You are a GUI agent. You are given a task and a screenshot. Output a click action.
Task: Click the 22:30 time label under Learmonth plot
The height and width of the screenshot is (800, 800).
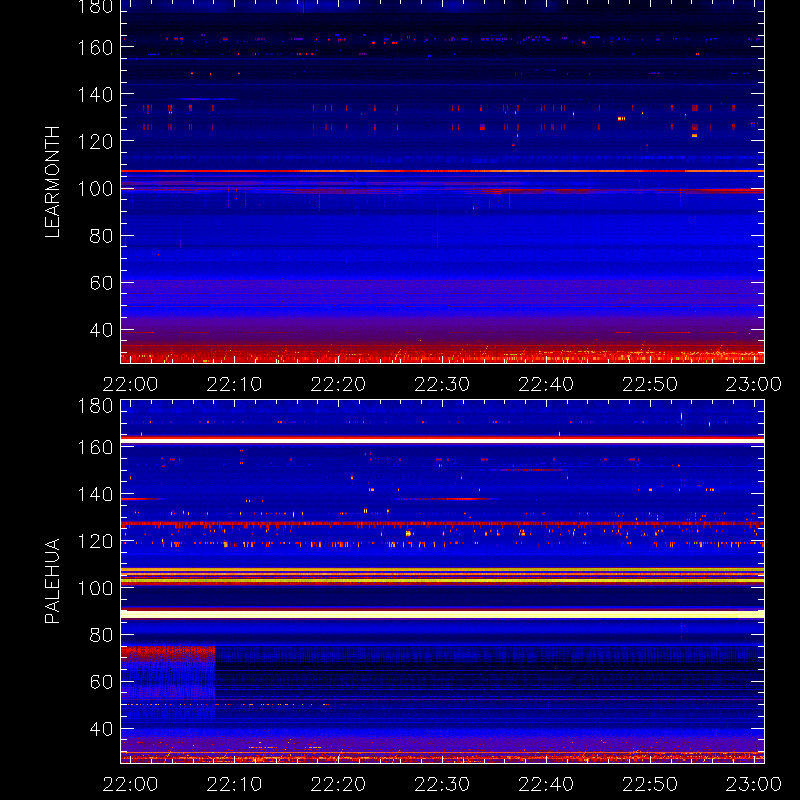[x=442, y=384]
